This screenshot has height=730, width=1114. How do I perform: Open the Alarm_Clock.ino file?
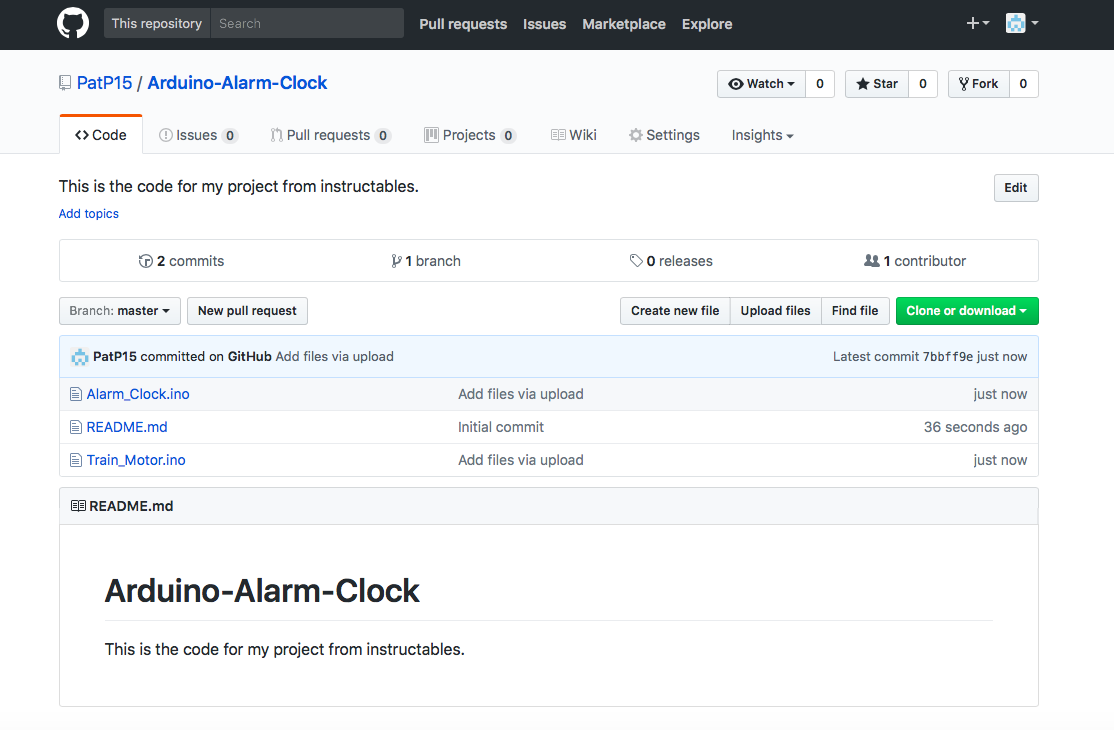coord(138,394)
